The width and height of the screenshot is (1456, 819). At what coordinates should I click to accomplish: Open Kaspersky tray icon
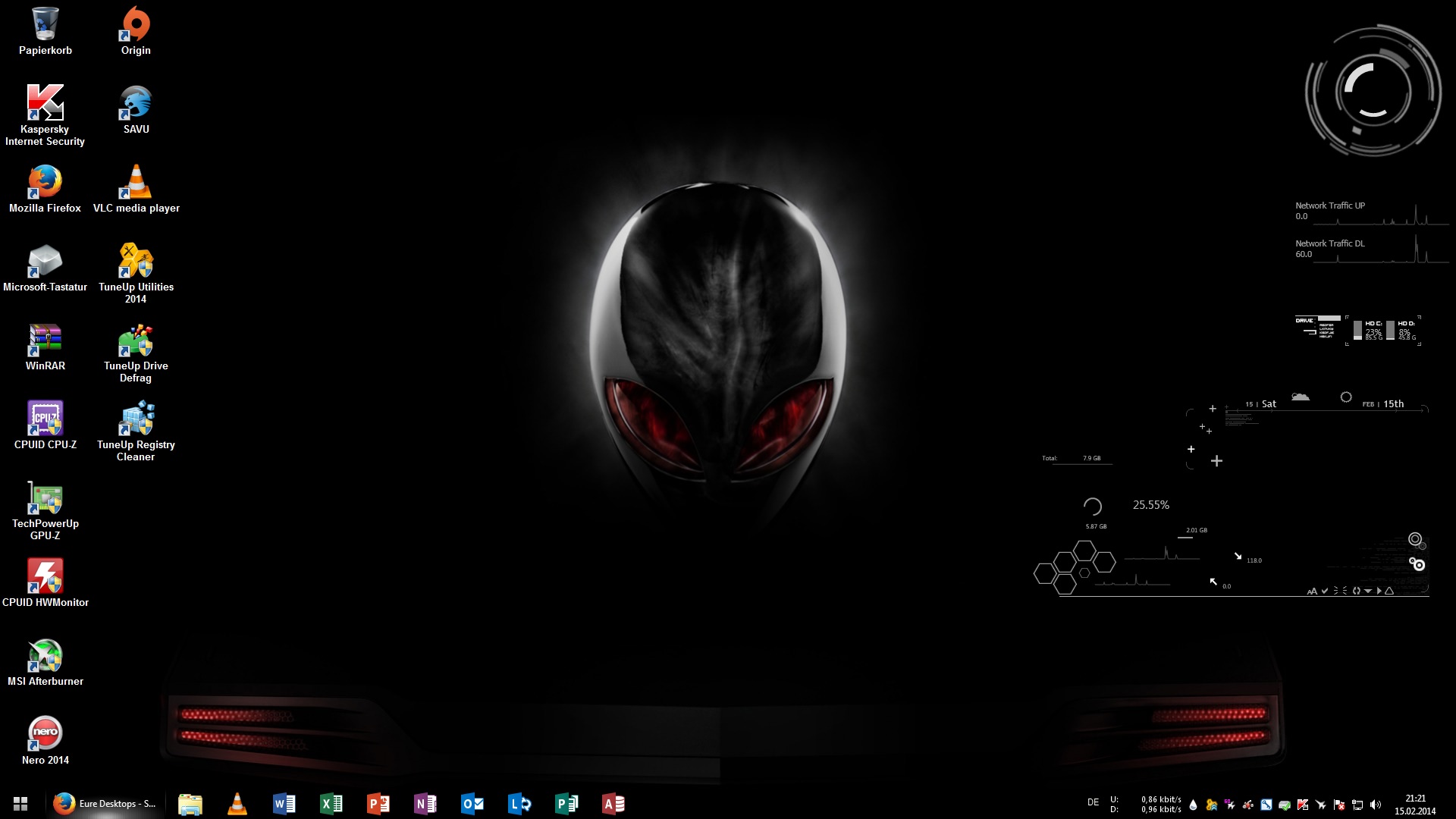tap(1303, 805)
